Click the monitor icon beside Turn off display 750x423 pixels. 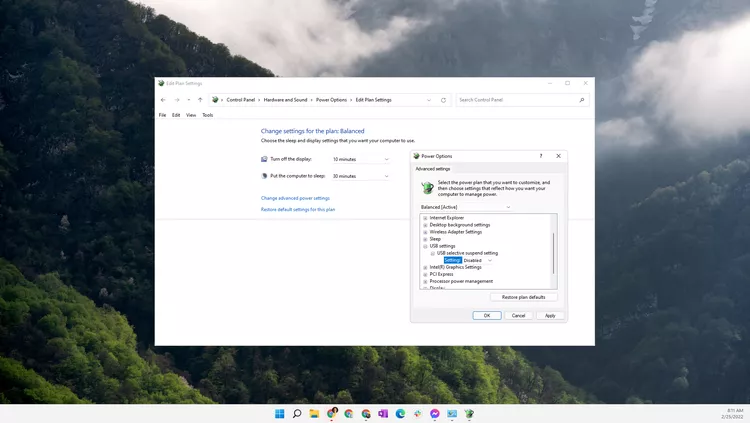tap(264, 159)
